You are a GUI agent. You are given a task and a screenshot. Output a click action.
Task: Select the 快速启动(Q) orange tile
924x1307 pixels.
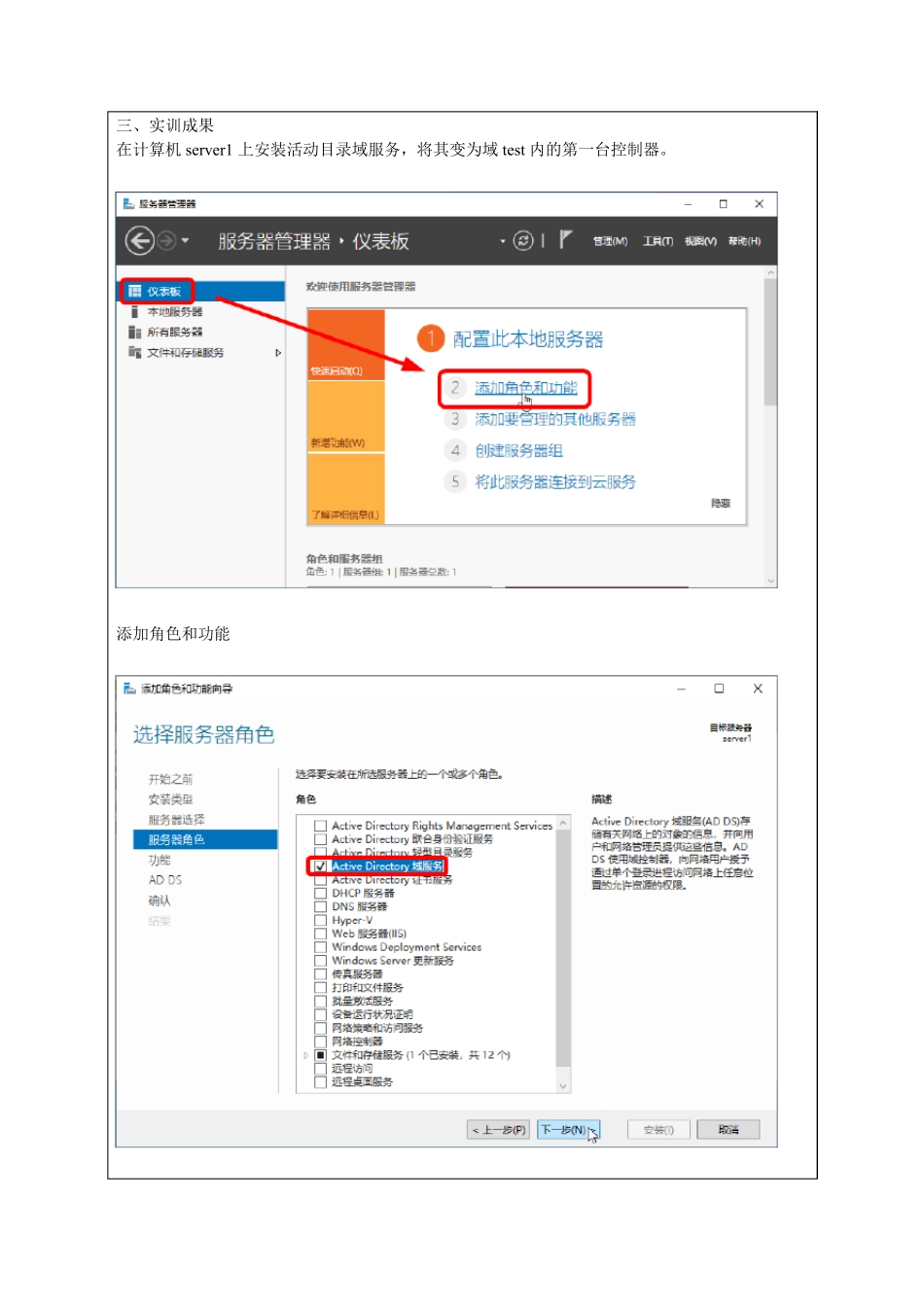346,345
